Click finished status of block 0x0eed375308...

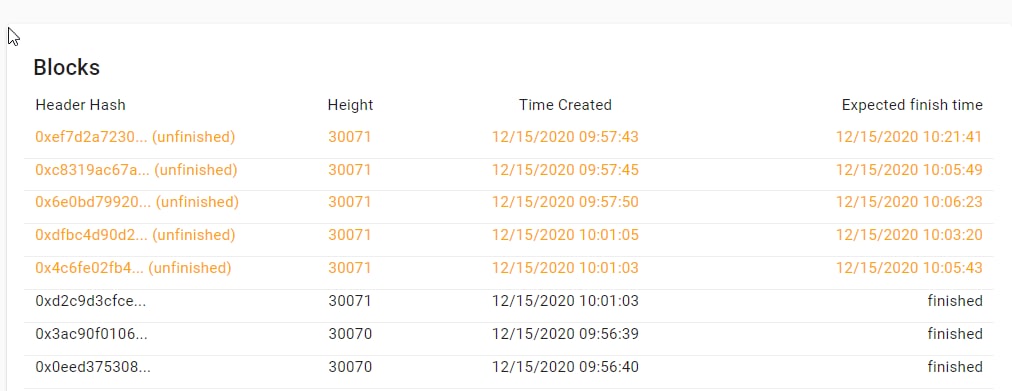pos(955,367)
